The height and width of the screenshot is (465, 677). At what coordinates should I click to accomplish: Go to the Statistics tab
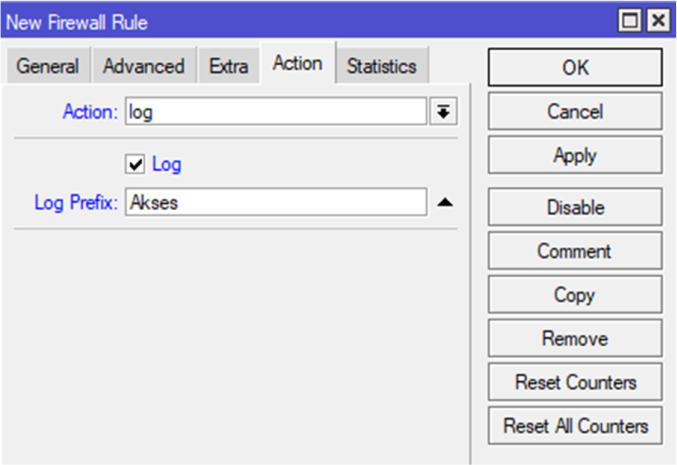point(381,67)
